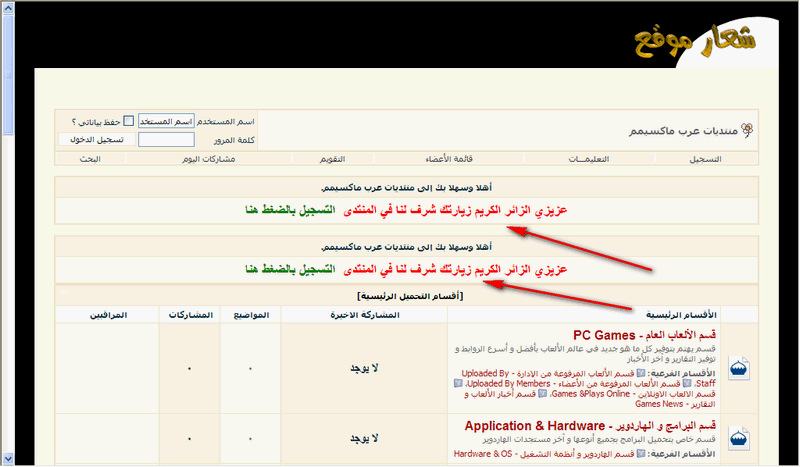Click لا يوجد in the PC Games row

click(364, 368)
